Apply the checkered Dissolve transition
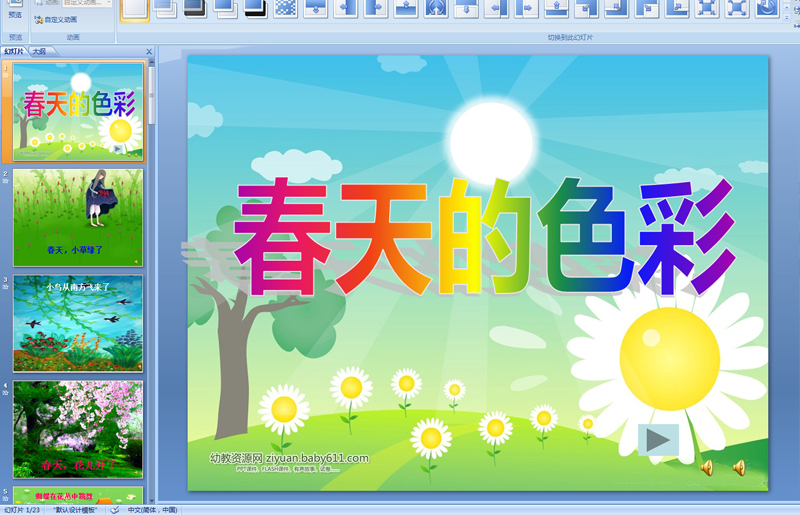This screenshot has height=515, width=800. pyautogui.click(x=286, y=9)
